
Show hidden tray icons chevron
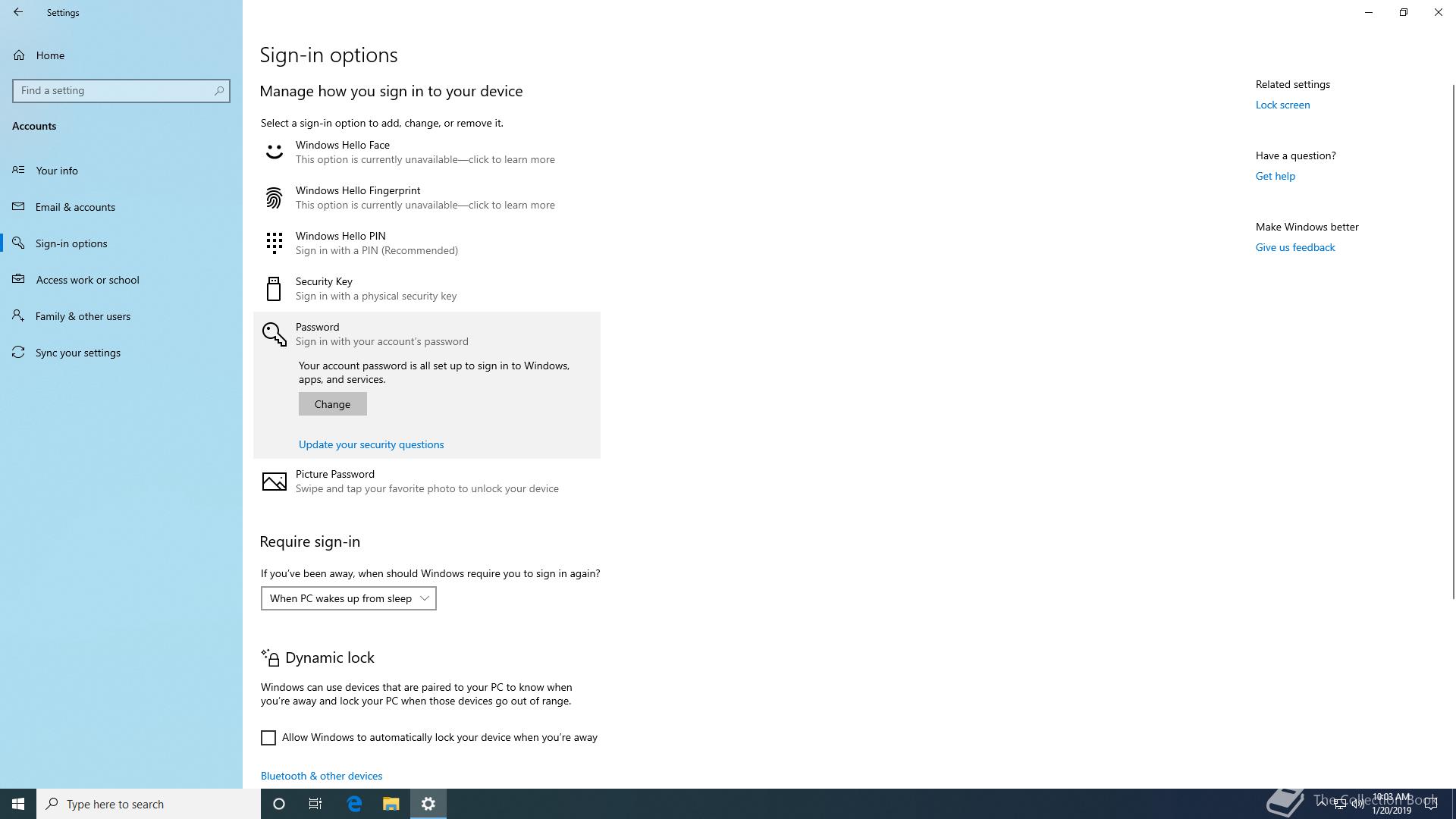tap(1322, 804)
